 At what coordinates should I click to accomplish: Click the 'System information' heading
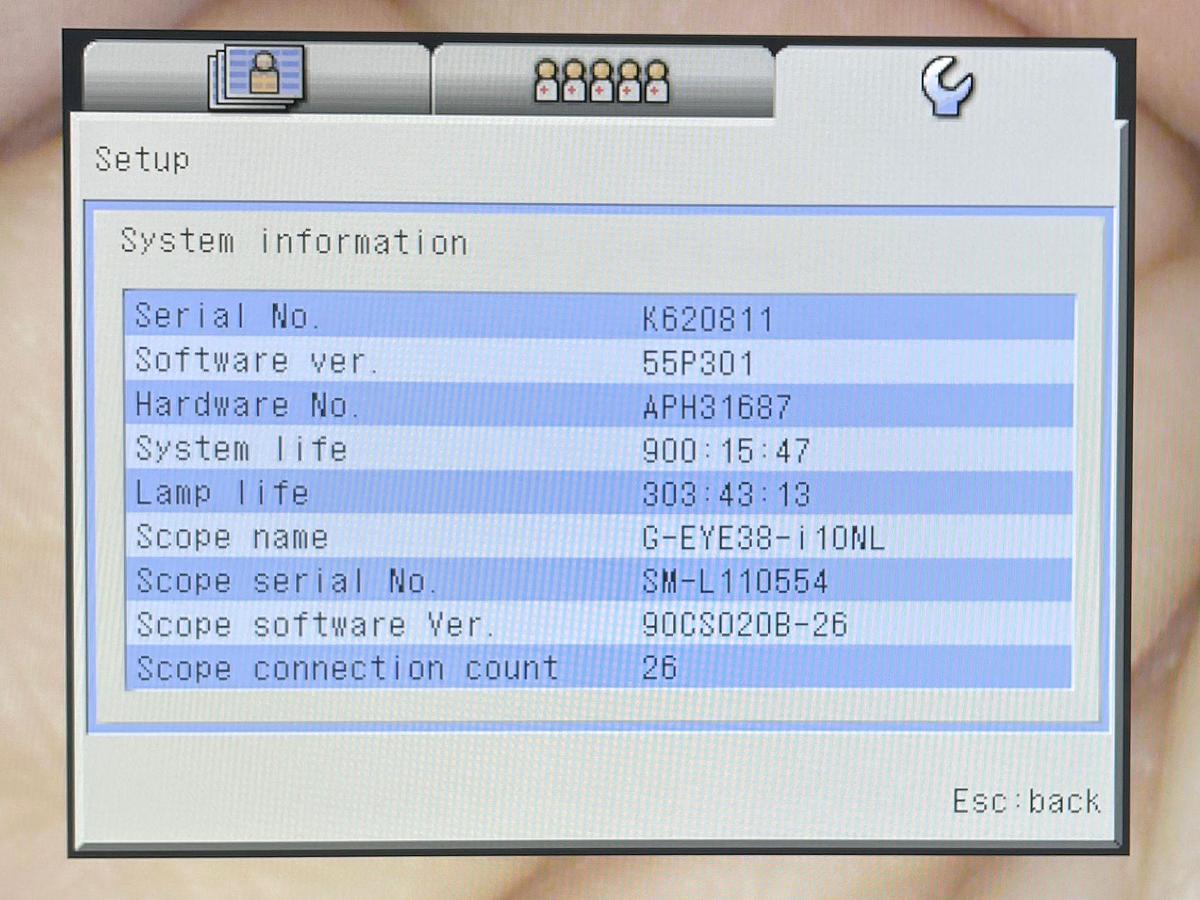pos(294,242)
